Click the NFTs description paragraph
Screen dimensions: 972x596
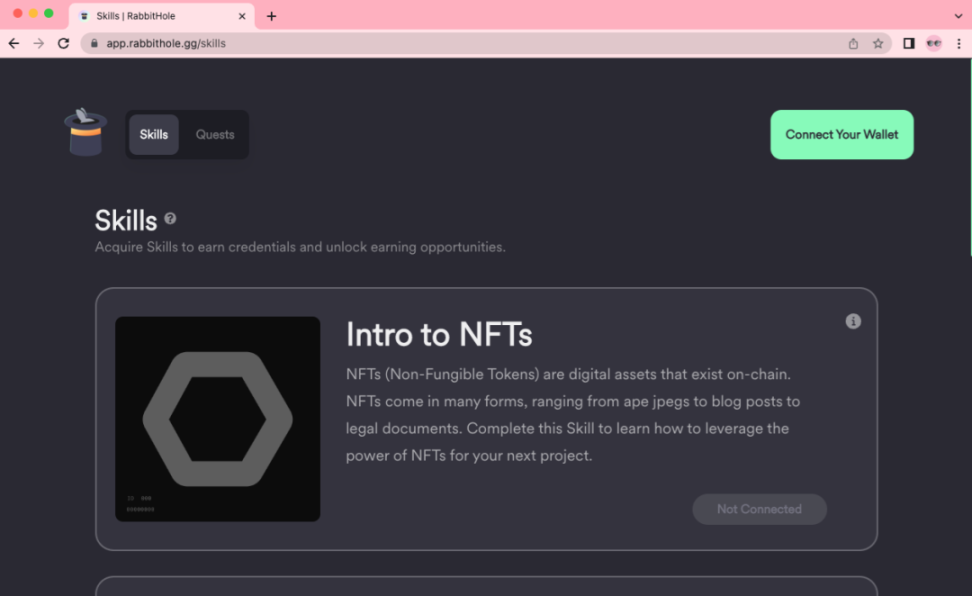(x=573, y=415)
